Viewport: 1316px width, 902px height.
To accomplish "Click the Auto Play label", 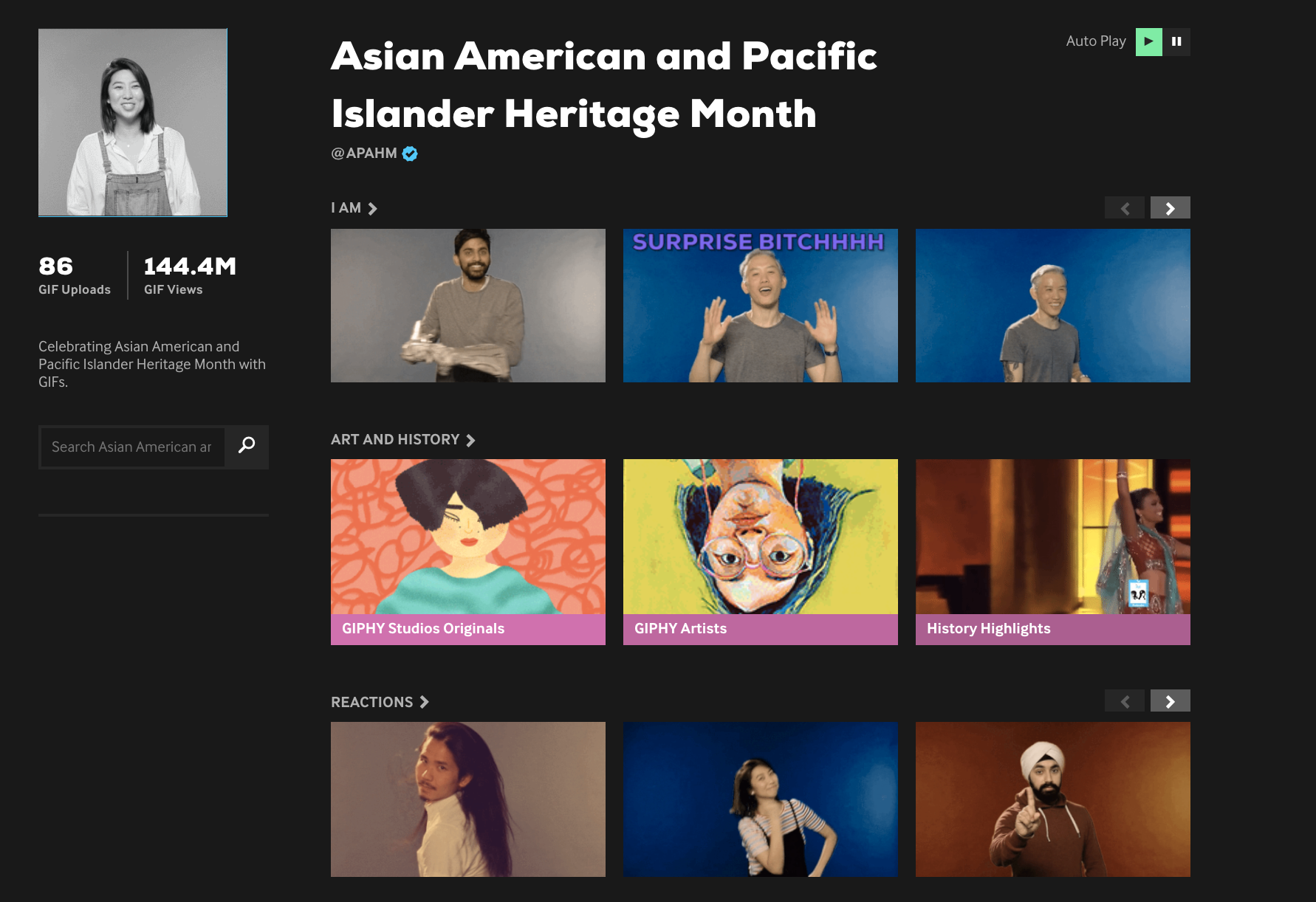I will 1096,41.
